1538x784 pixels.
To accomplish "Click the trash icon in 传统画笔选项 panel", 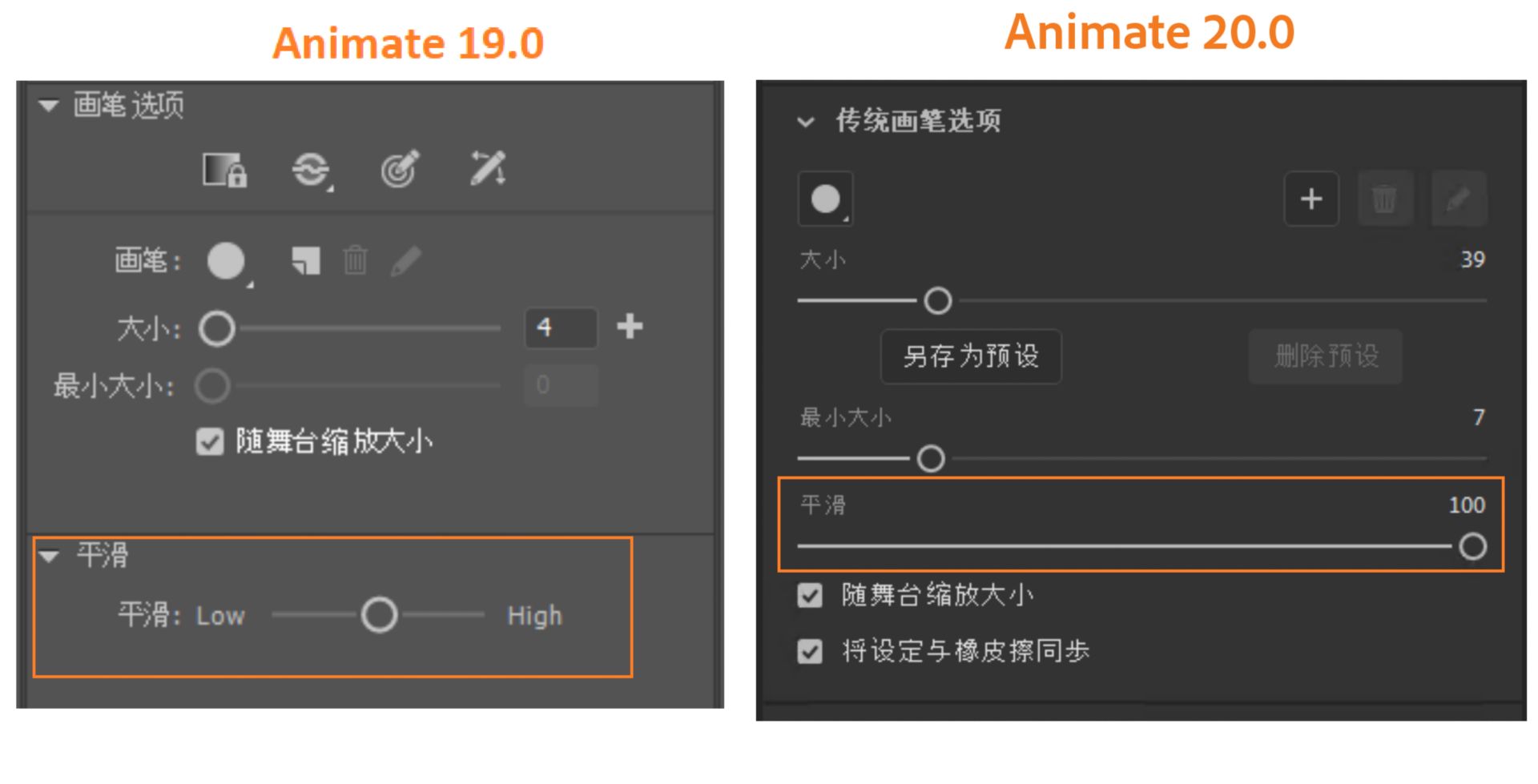I will (1384, 199).
